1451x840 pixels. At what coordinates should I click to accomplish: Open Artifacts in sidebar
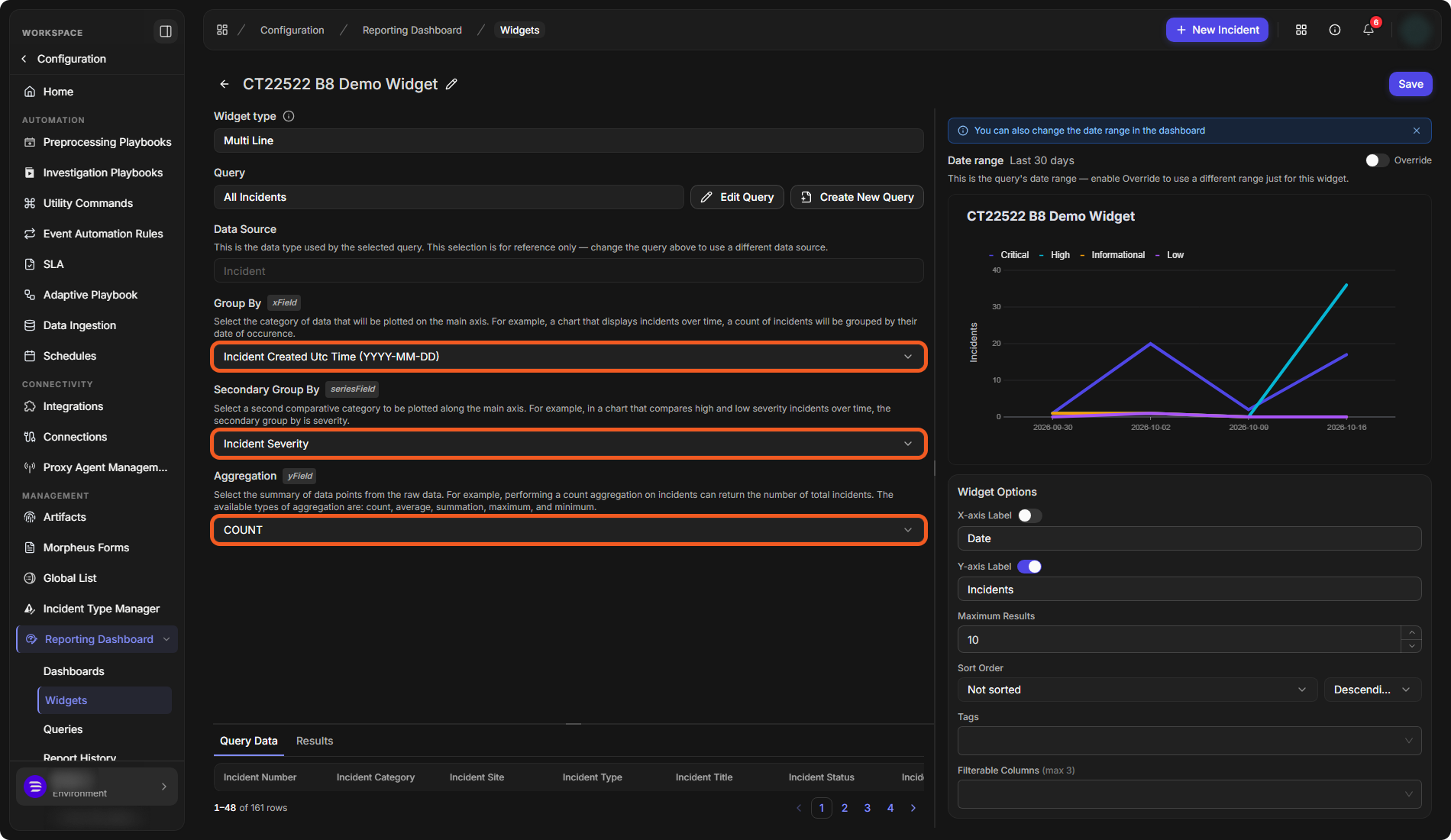coord(98,517)
